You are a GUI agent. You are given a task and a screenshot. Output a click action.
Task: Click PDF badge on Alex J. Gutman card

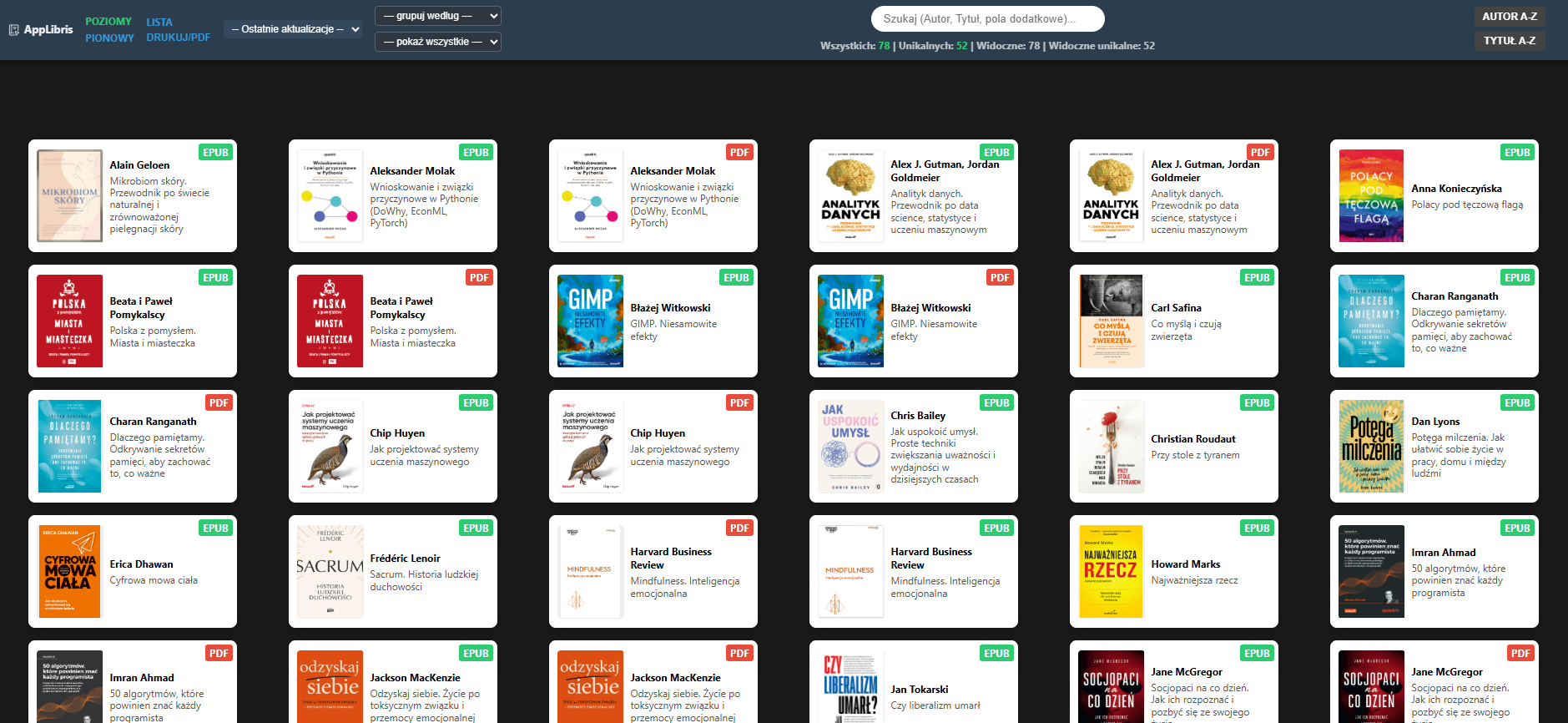pos(1260,153)
